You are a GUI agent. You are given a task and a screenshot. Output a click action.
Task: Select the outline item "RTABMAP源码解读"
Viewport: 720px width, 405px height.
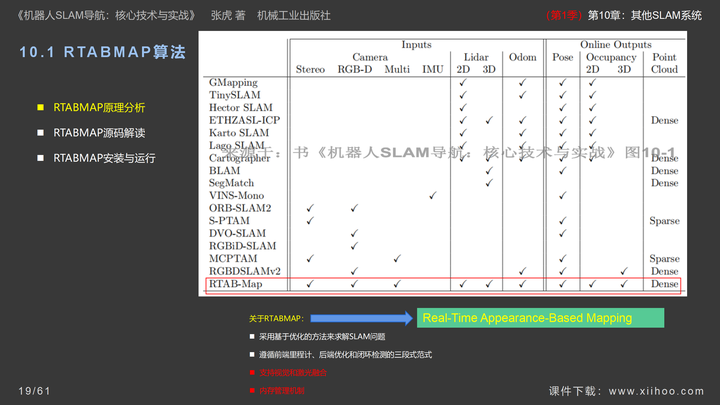pyautogui.click(x=99, y=133)
